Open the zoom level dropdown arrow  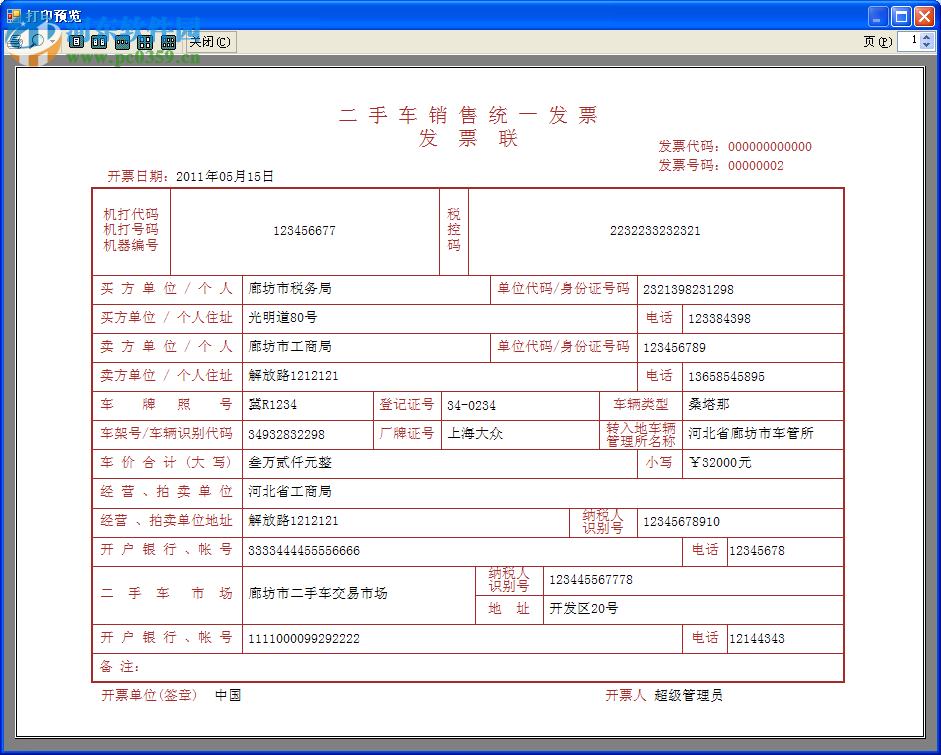click(x=52, y=41)
